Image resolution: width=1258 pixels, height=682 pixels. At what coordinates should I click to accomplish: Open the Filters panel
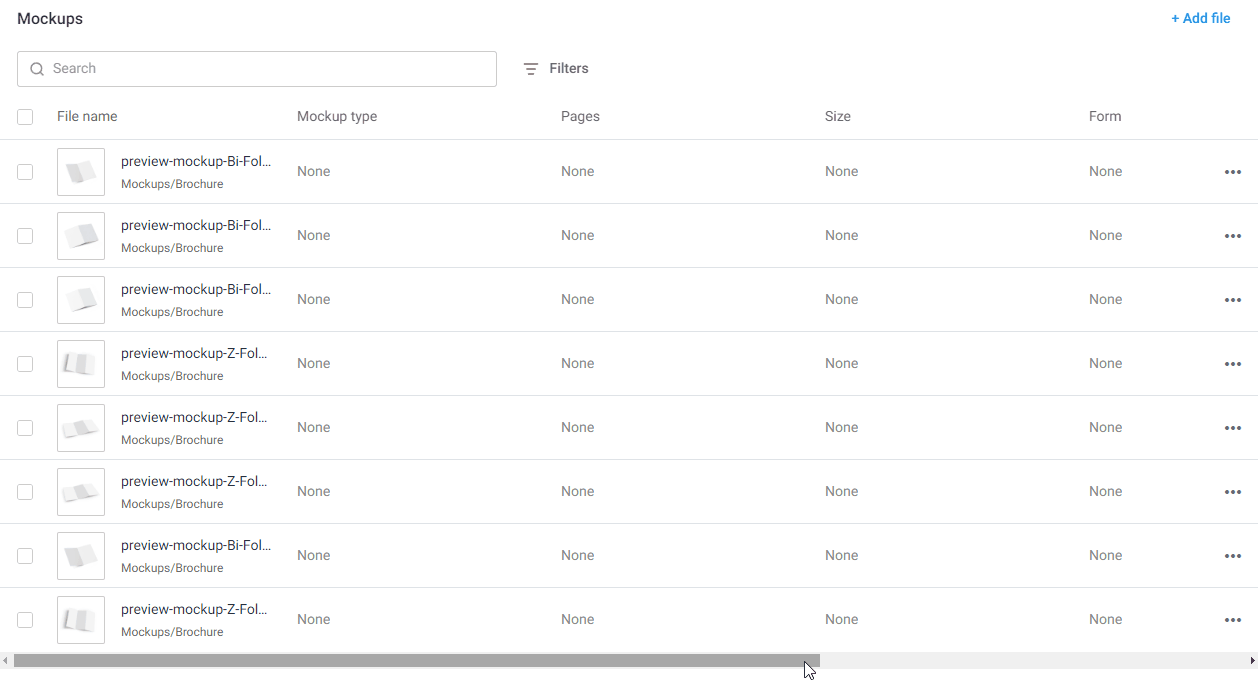[556, 68]
